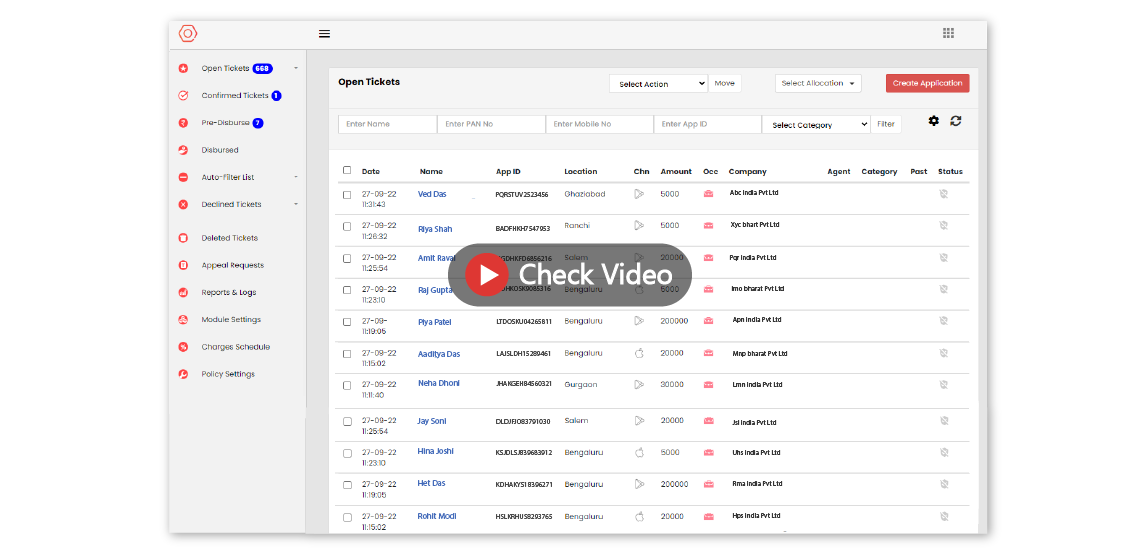Focus the Enter Name field
The height and width of the screenshot is (550, 1140).
(x=388, y=124)
